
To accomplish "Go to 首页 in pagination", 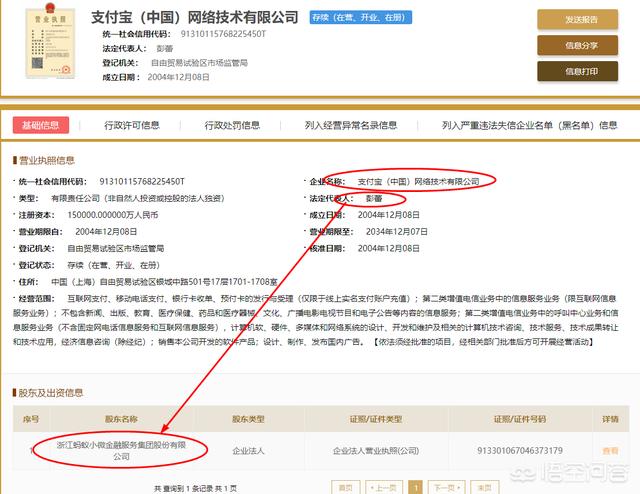I will click(345, 487).
